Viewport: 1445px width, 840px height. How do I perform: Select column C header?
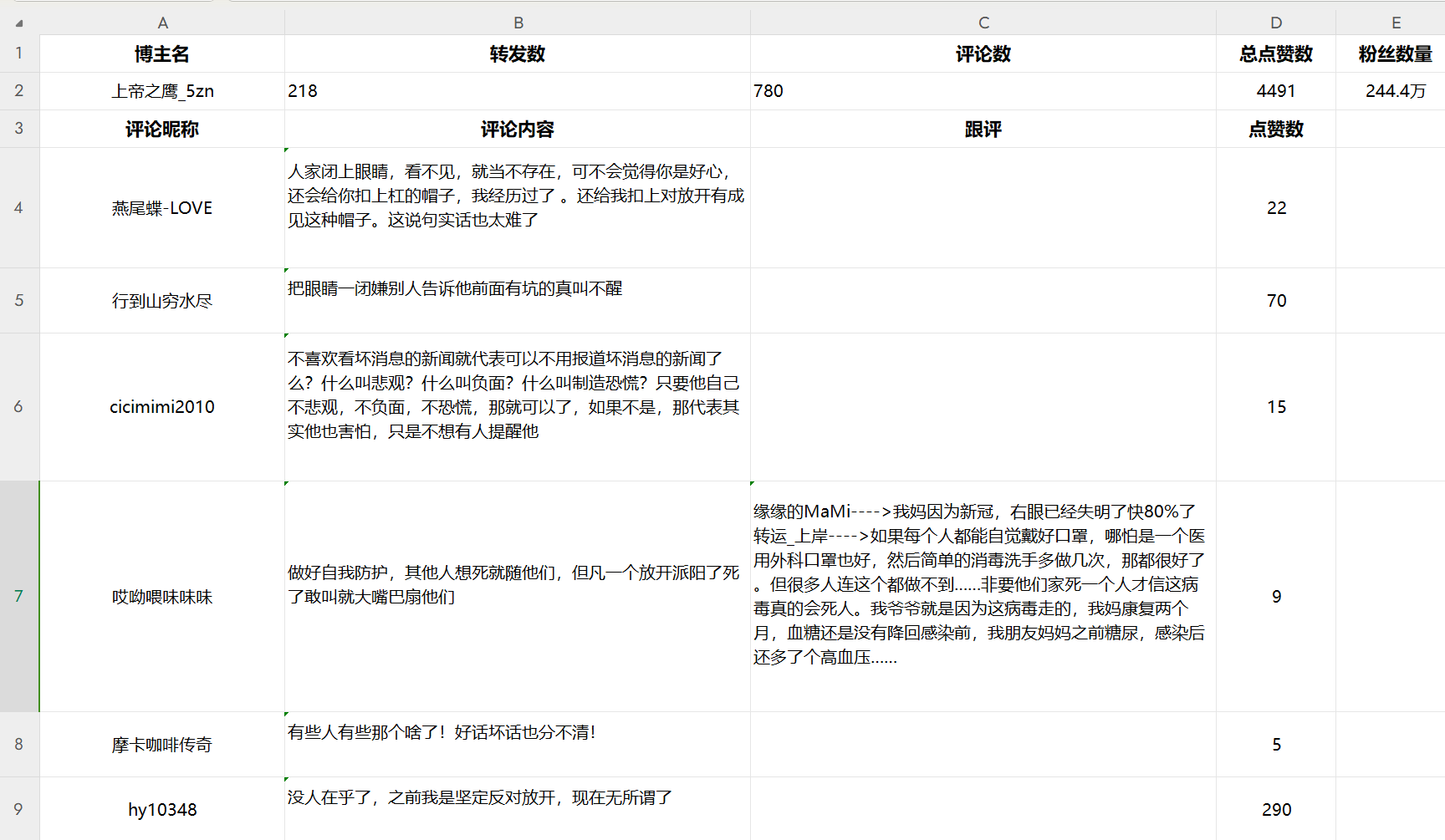pyautogui.click(x=983, y=23)
